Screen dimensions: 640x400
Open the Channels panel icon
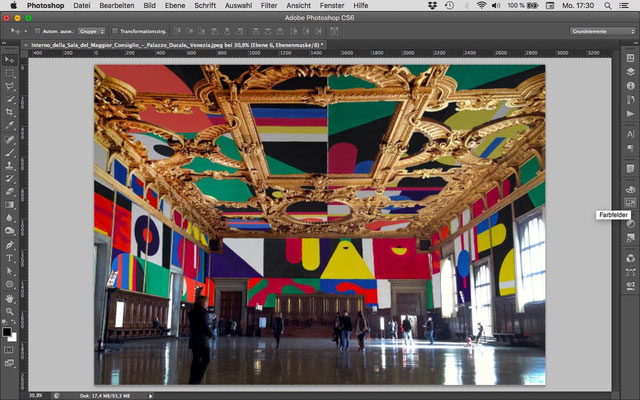631,258
